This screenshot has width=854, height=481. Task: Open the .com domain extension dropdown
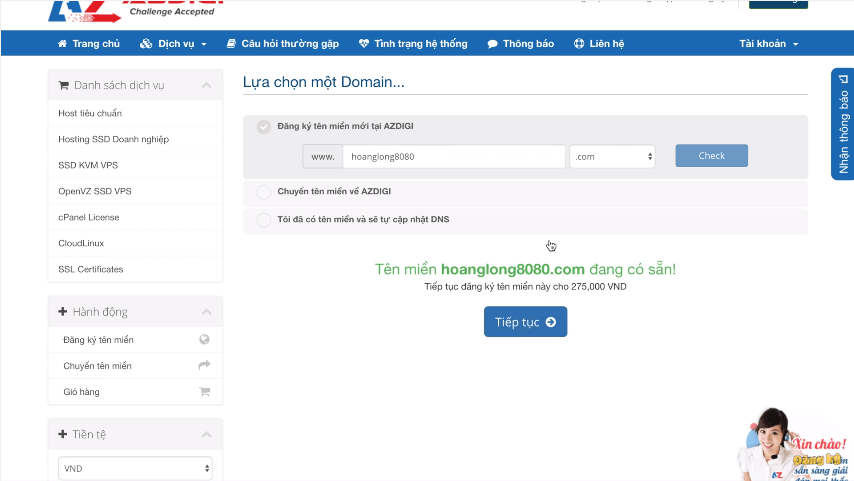click(x=612, y=156)
